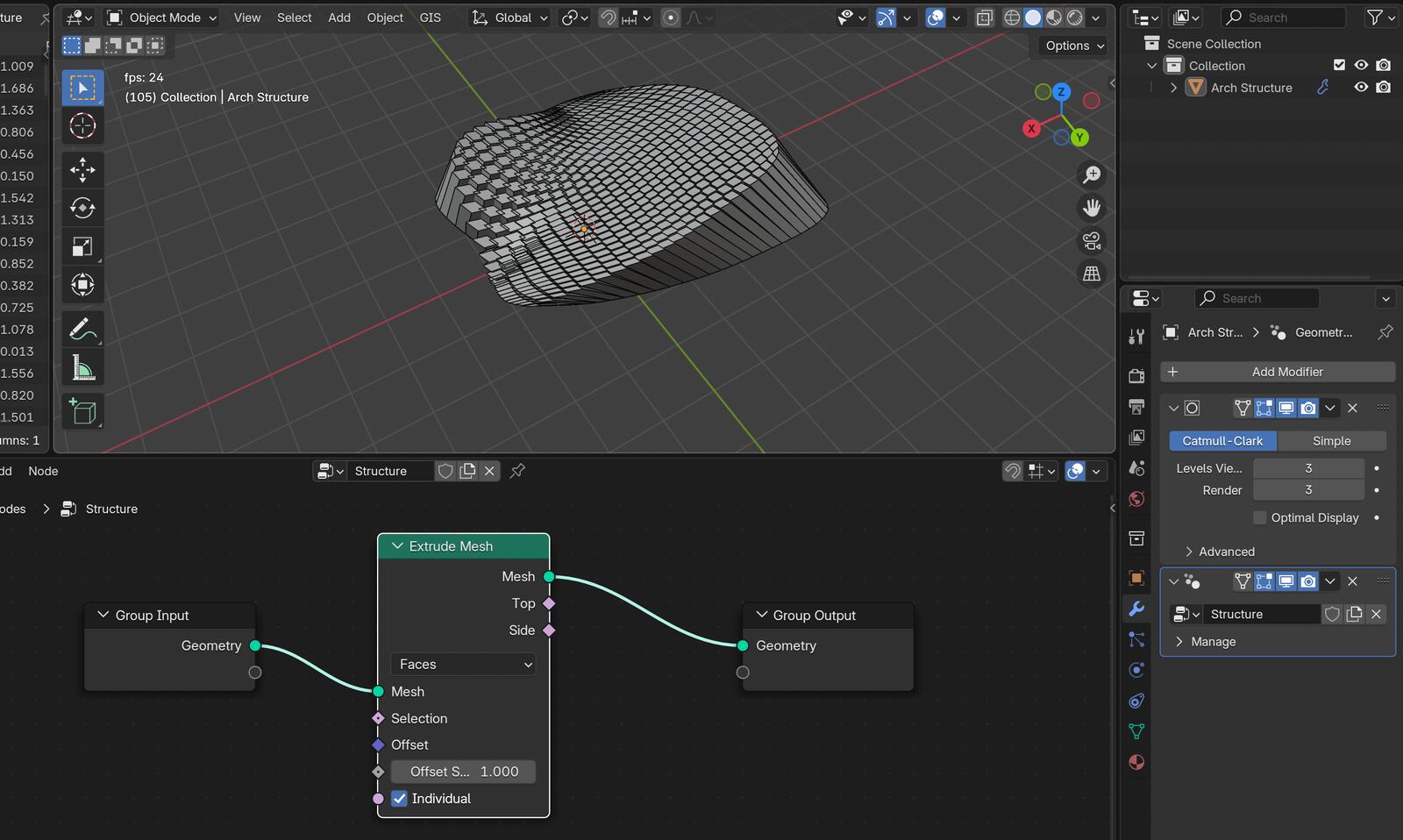Activate the 3D Cursor tool
The height and width of the screenshot is (840, 1403).
pyautogui.click(x=82, y=126)
